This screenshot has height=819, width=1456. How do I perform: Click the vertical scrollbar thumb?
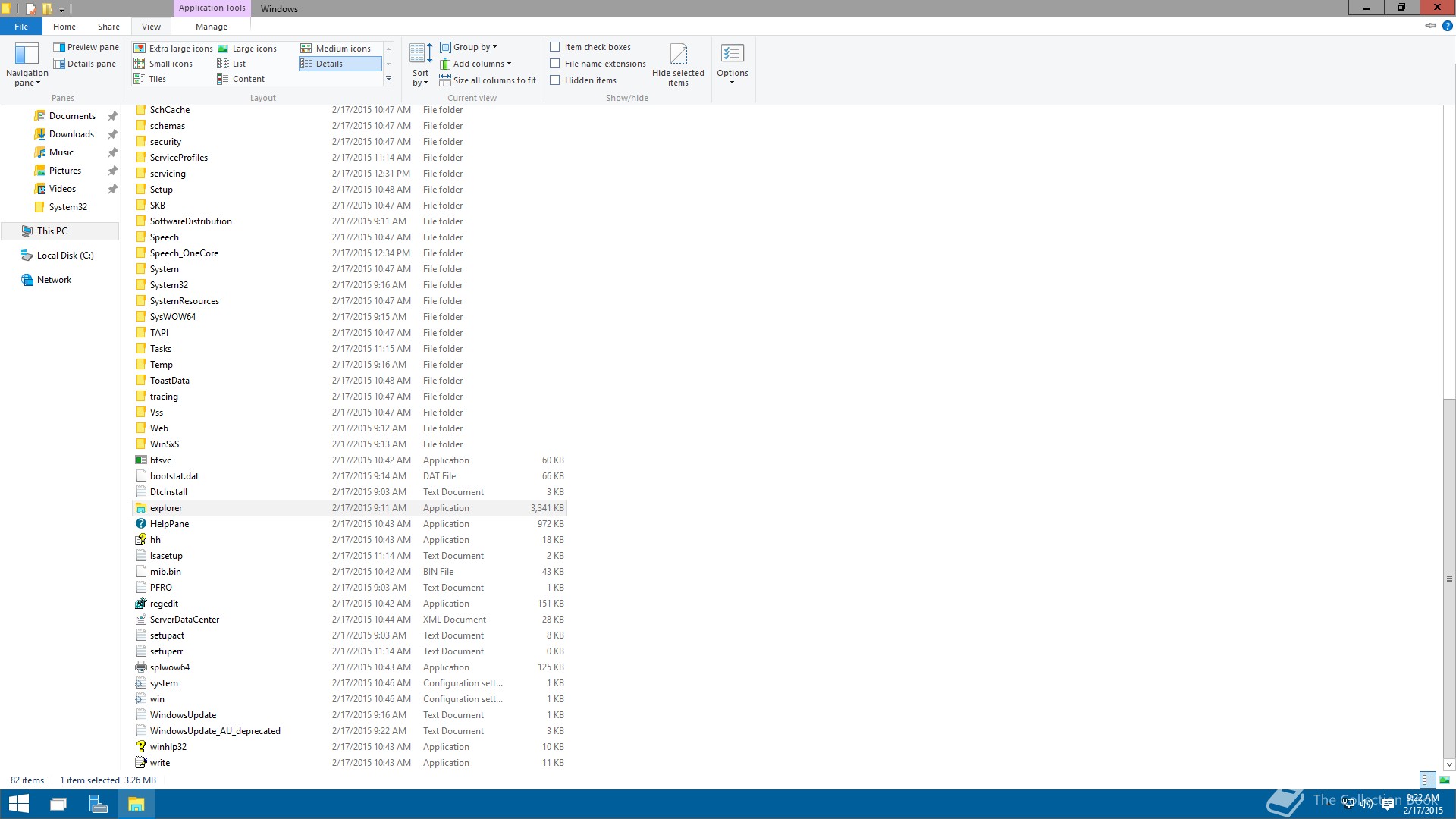point(1449,578)
